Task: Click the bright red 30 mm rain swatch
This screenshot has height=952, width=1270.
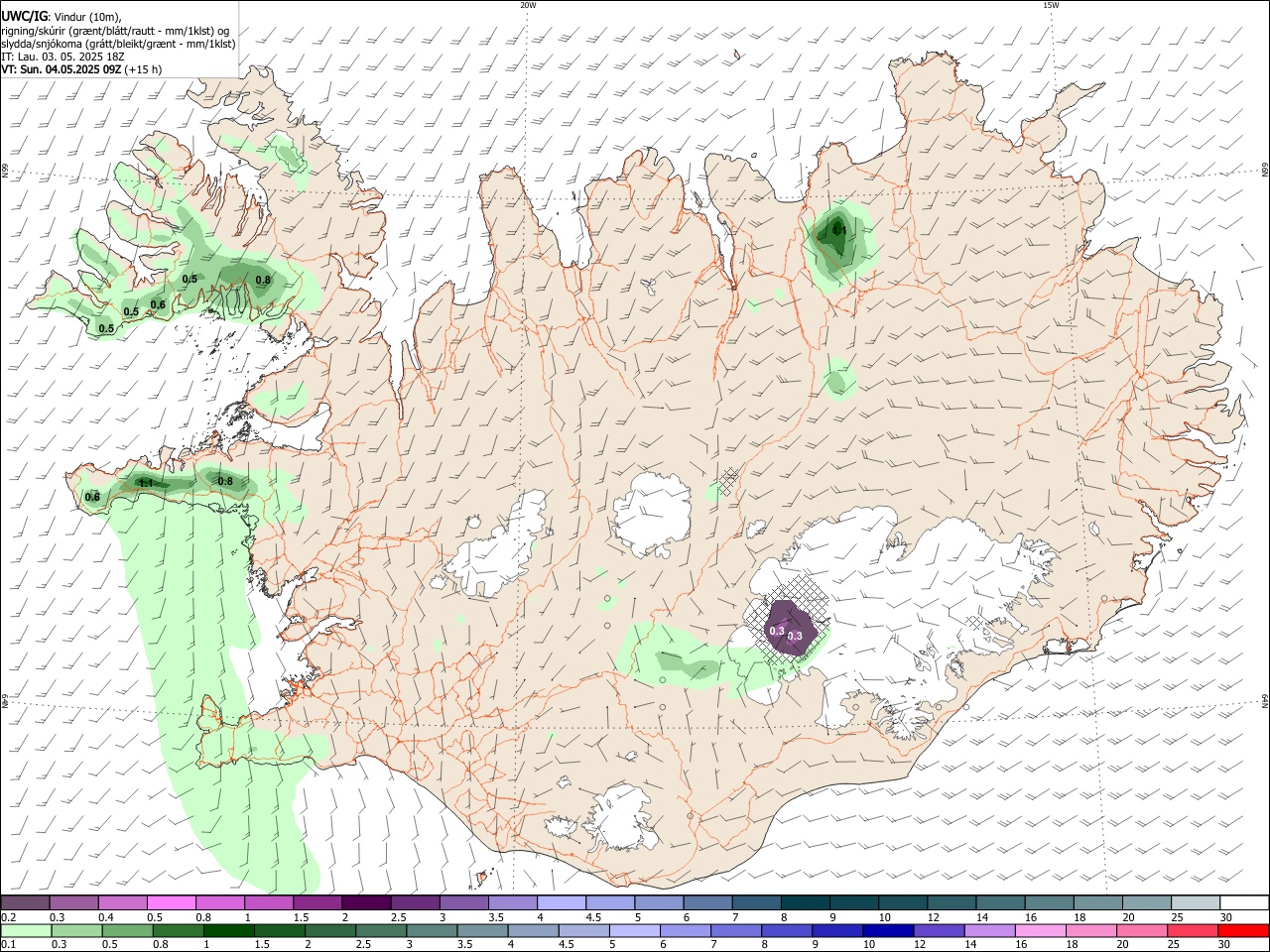Action: 1244,930
